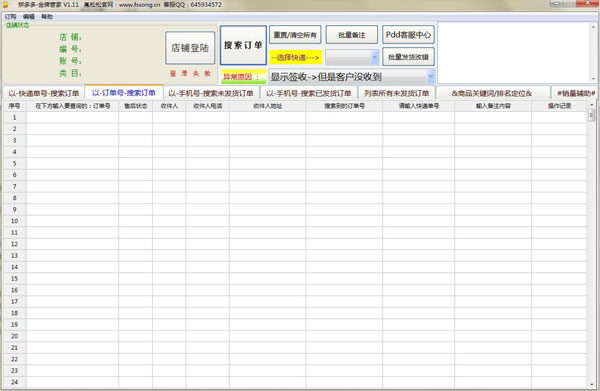Switch to 以-快递单号-搜索订单 tab
The width and height of the screenshot is (600, 391).
[x=44, y=93]
